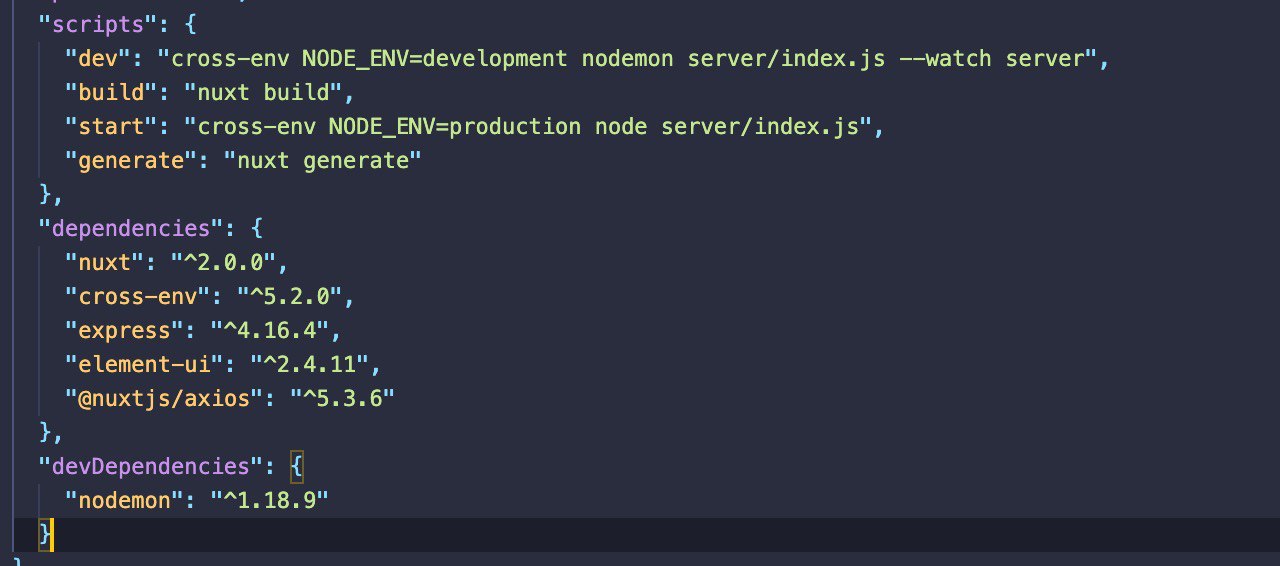Click the "nodemon" dependency key
1280x566 pixels.
click(124, 501)
